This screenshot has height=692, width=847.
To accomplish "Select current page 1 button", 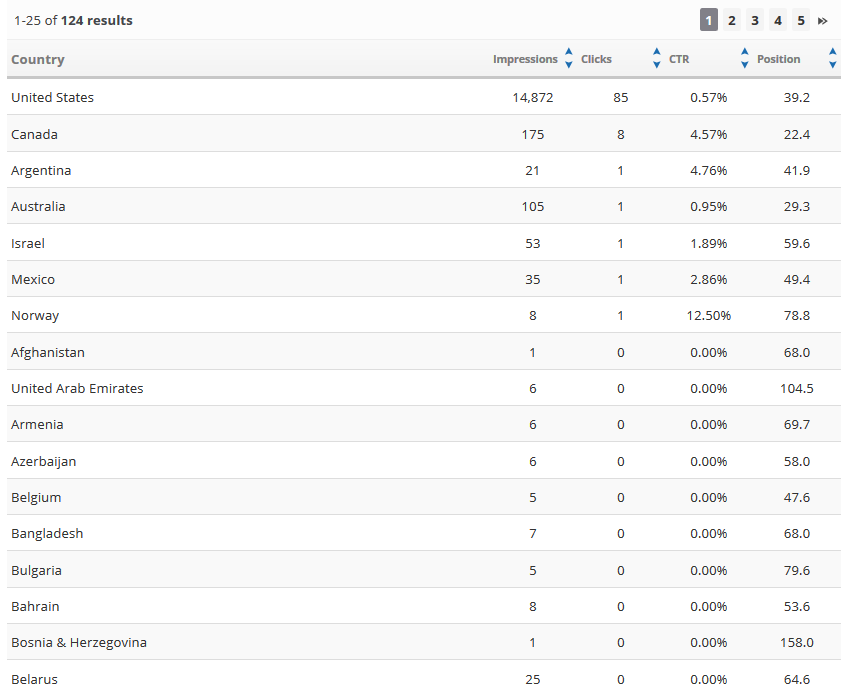I will click(709, 21).
